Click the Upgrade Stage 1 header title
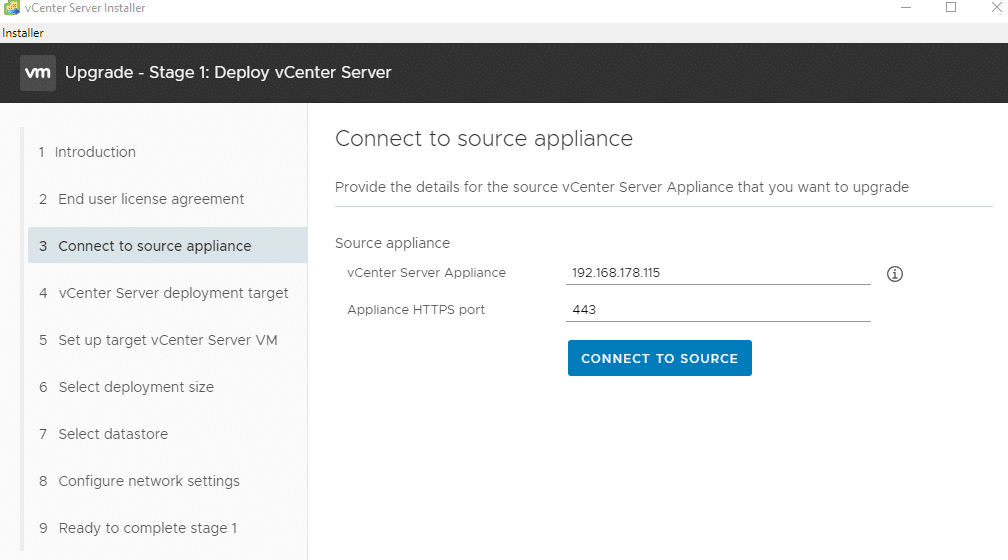 pos(228,73)
